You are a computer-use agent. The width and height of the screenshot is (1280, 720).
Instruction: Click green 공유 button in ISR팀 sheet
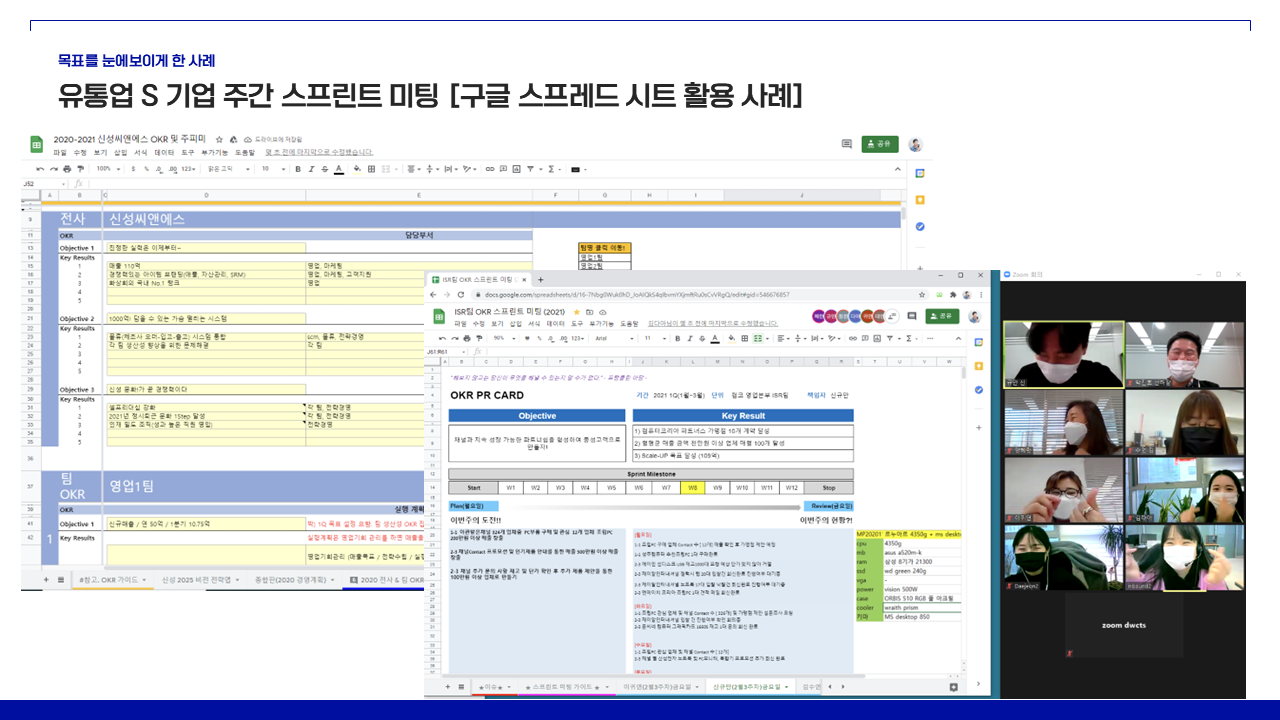tap(942, 316)
